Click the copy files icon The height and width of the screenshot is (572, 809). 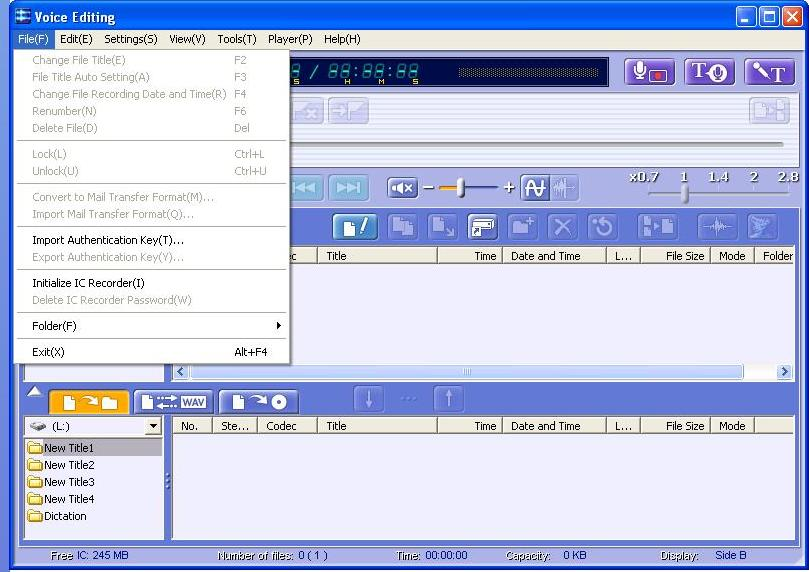402,227
